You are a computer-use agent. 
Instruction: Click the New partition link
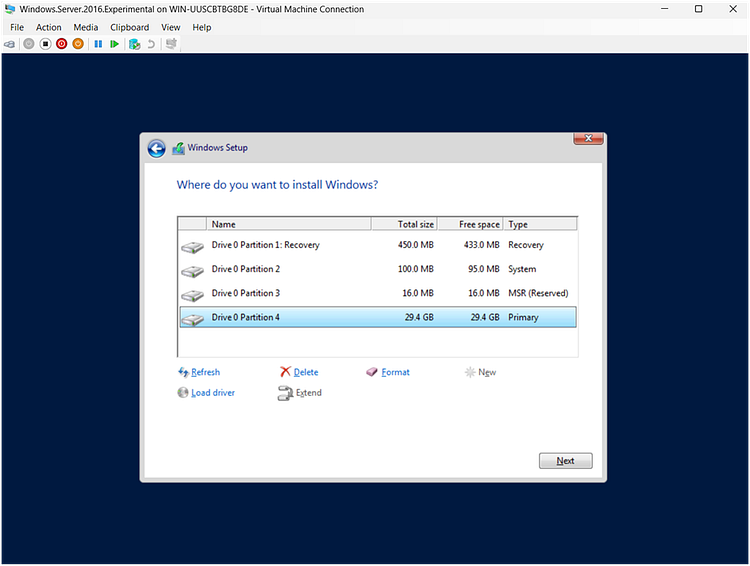tap(487, 372)
